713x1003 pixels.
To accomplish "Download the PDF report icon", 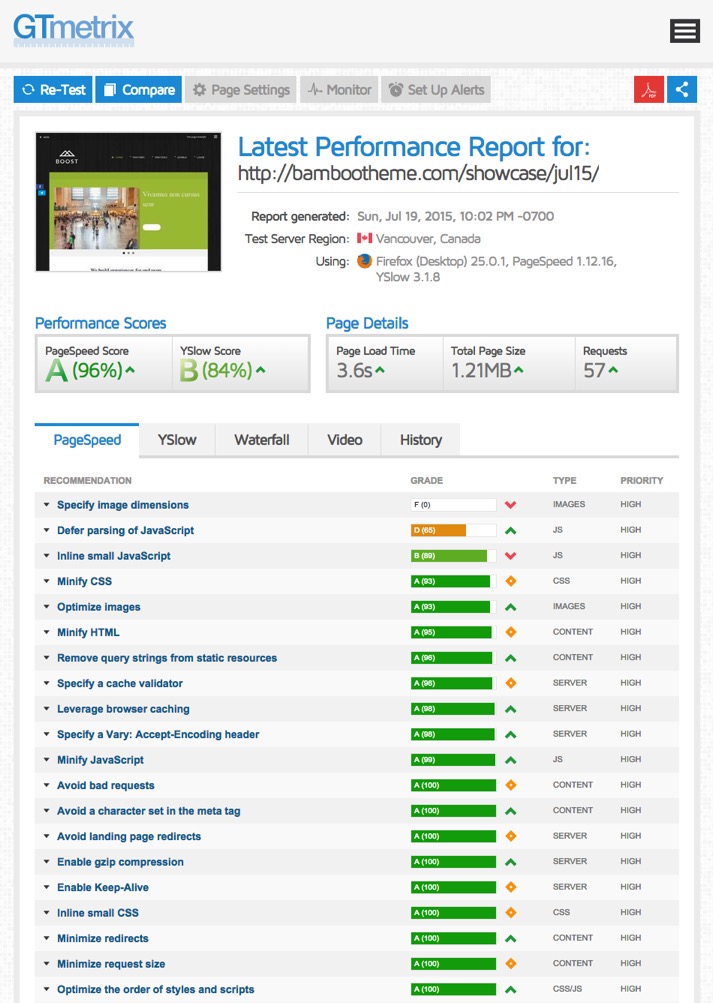I will (x=649, y=90).
